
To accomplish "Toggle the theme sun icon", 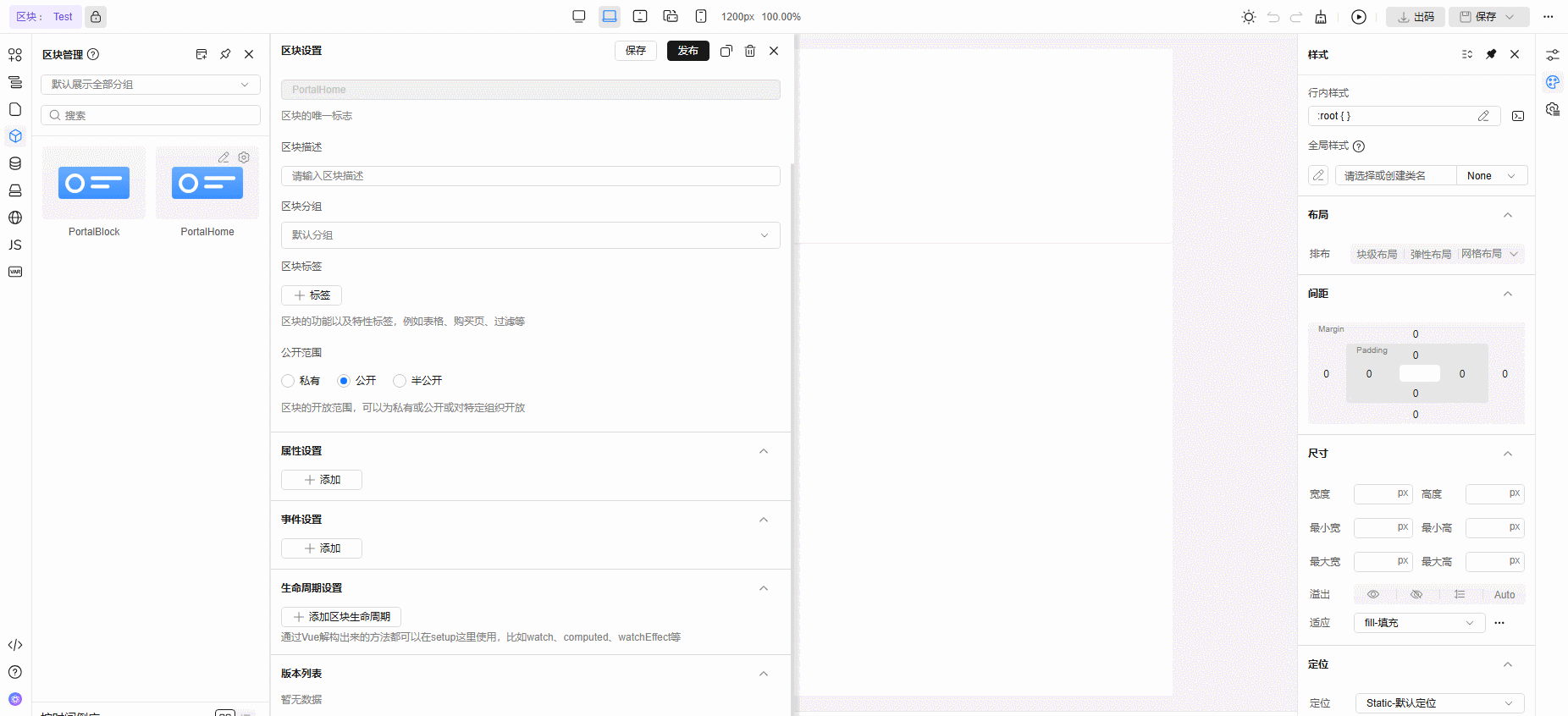I will tap(1248, 17).
